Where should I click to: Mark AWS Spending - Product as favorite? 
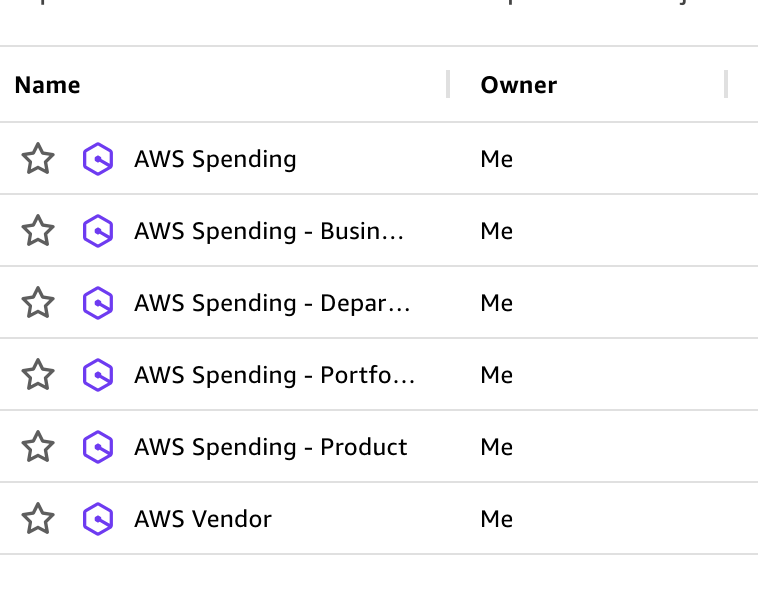38,447
